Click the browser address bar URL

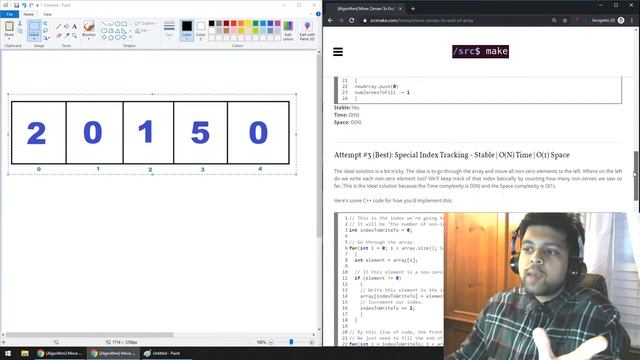click(422, 20)
